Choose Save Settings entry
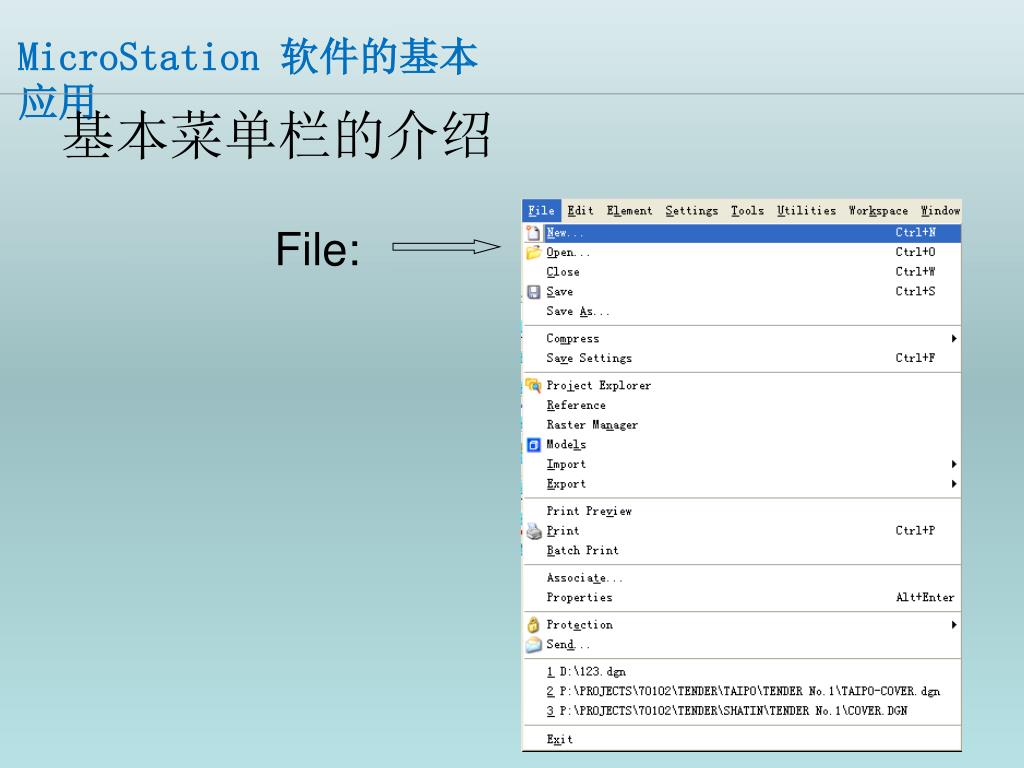Screen dimensions: 1024x768 [x=742, y=358]
